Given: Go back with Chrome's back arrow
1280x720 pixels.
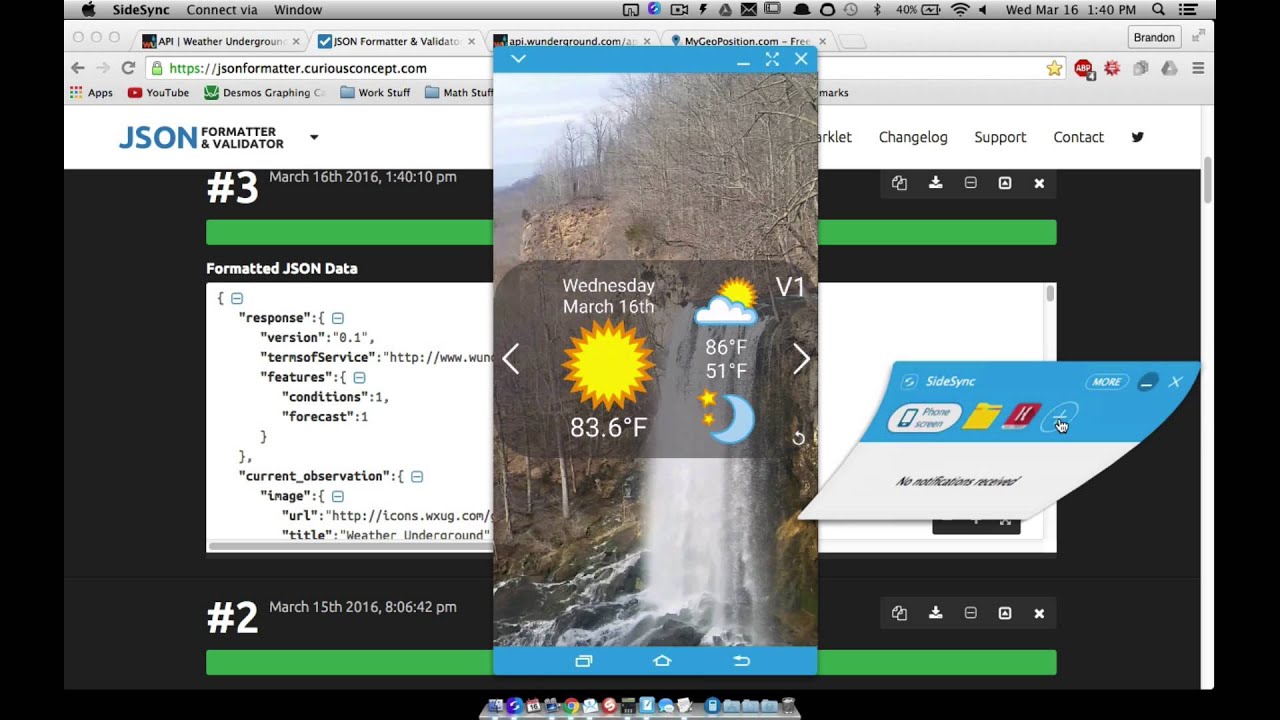Looking at the screenshot, I should [78, 68].
